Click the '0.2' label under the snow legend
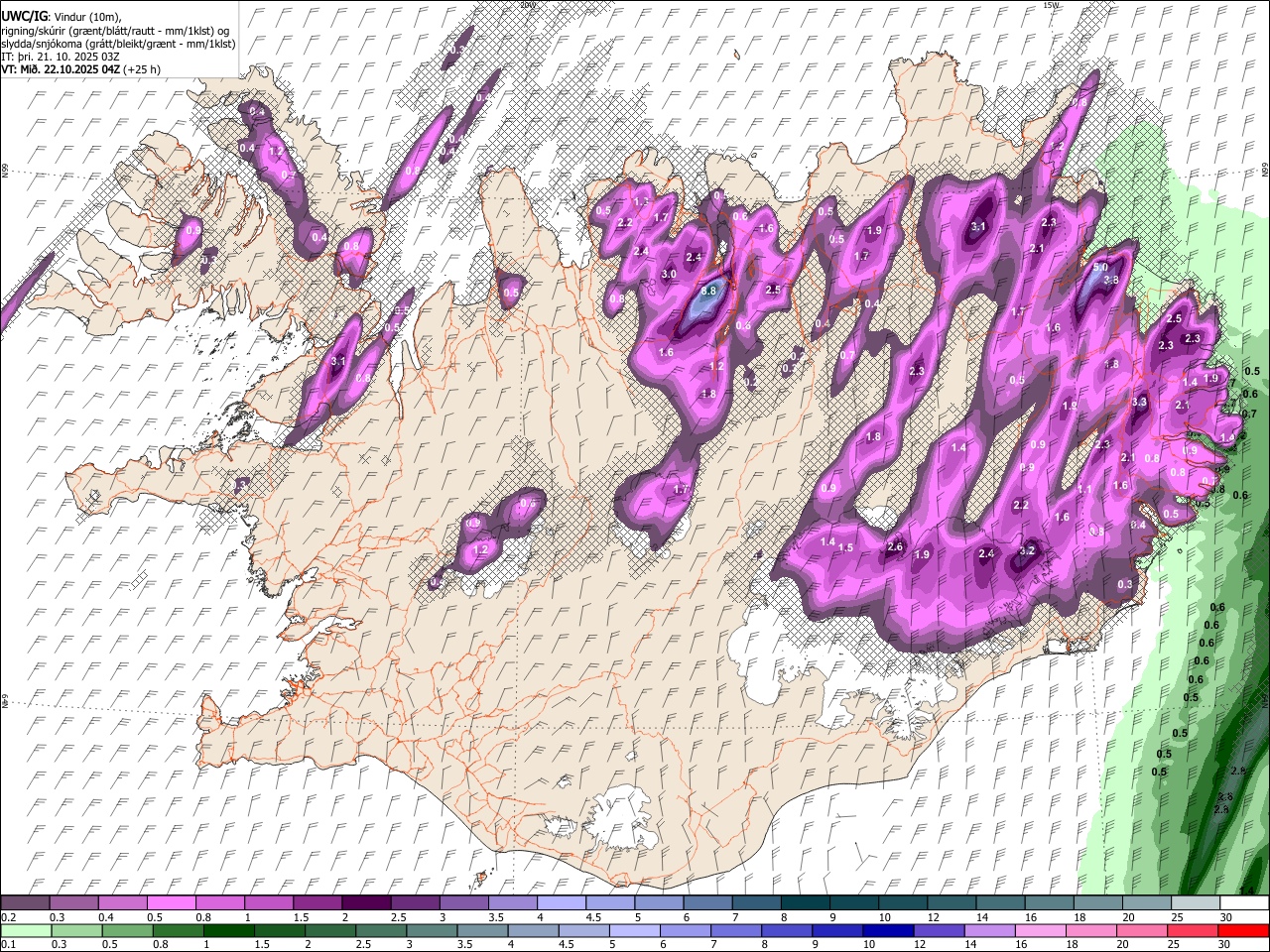 click(x=8, y=917)
